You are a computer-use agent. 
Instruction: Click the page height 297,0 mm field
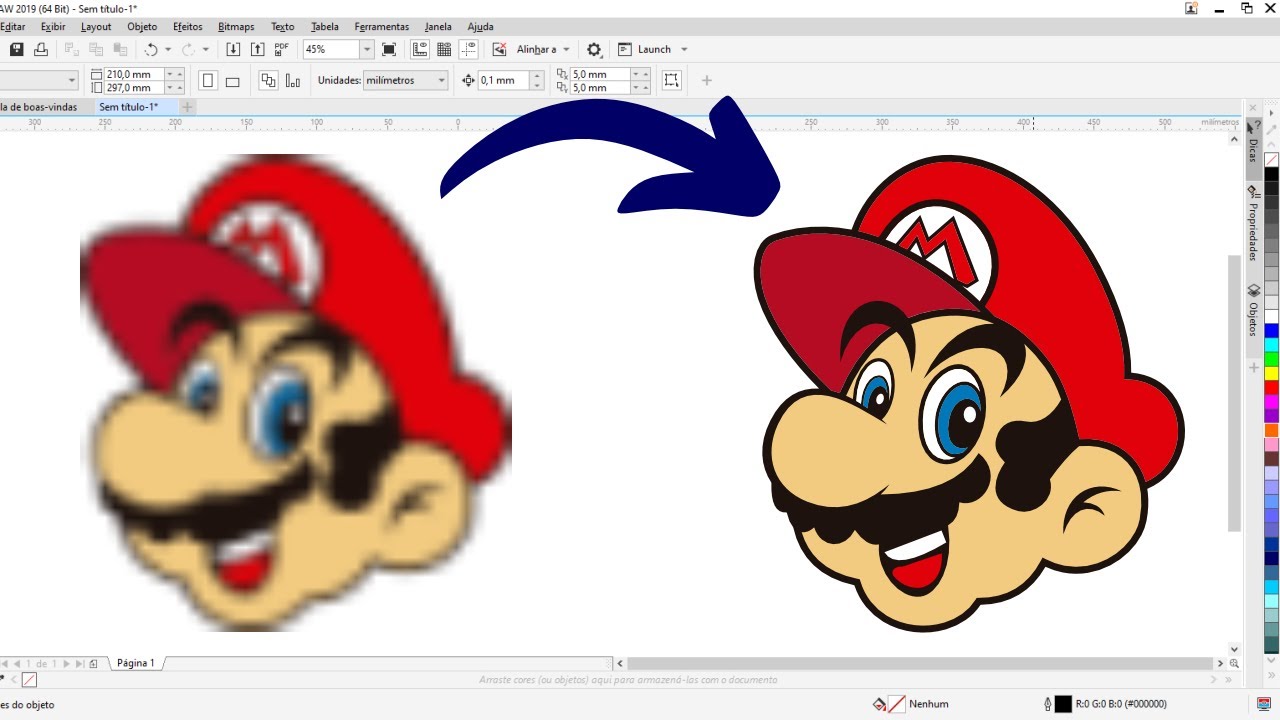click(x=133, y=87)
